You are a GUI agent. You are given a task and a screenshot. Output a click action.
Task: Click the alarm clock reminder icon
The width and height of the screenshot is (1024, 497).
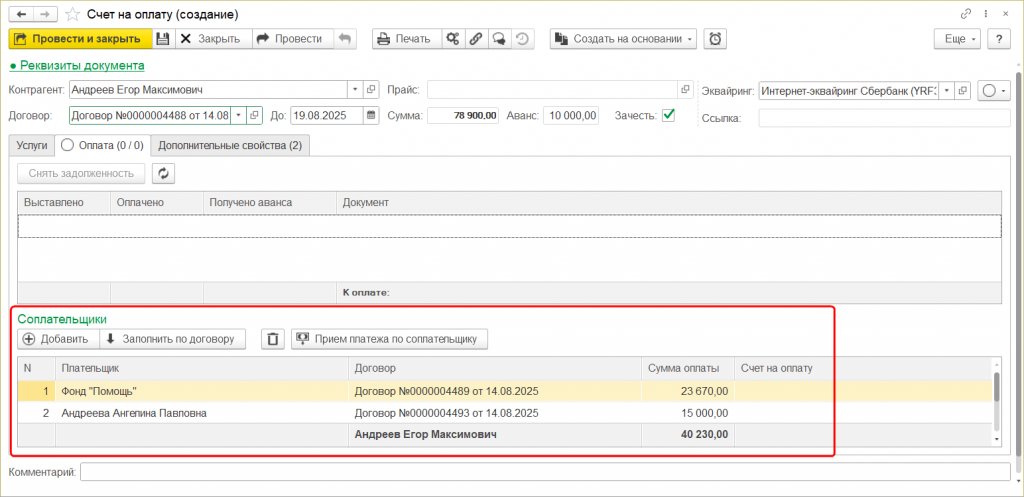715,39
